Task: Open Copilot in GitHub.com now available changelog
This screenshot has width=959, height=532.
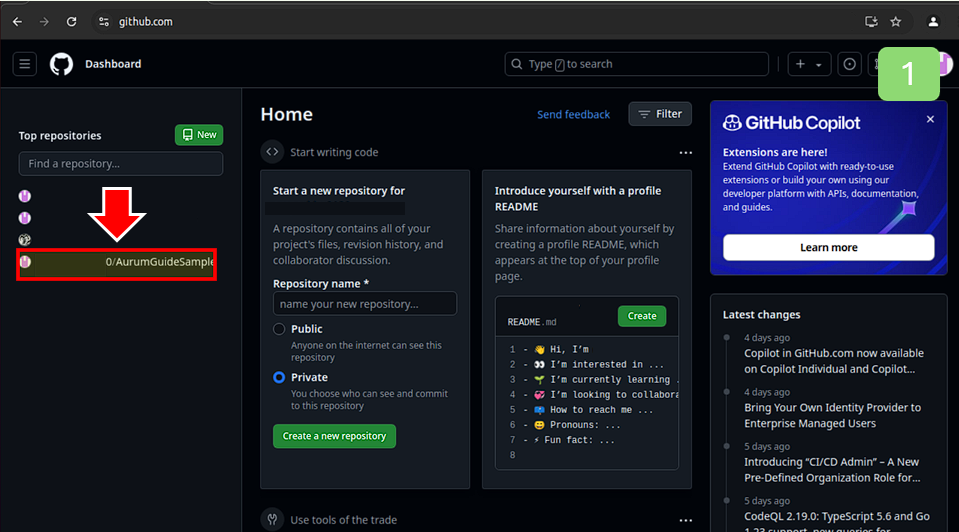Action: tap(834, 361)
